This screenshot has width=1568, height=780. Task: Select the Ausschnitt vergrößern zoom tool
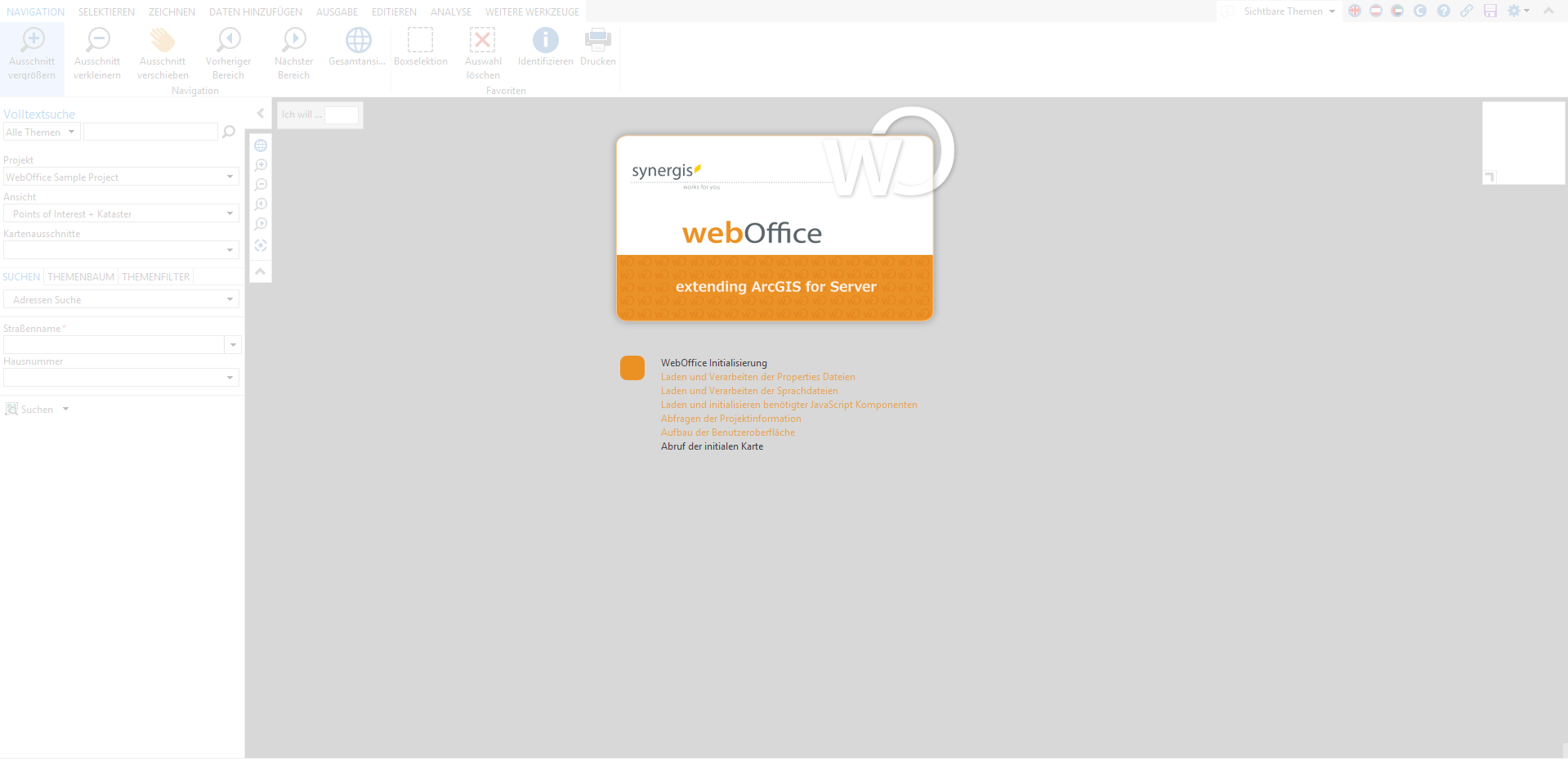(x=33, y=51)
